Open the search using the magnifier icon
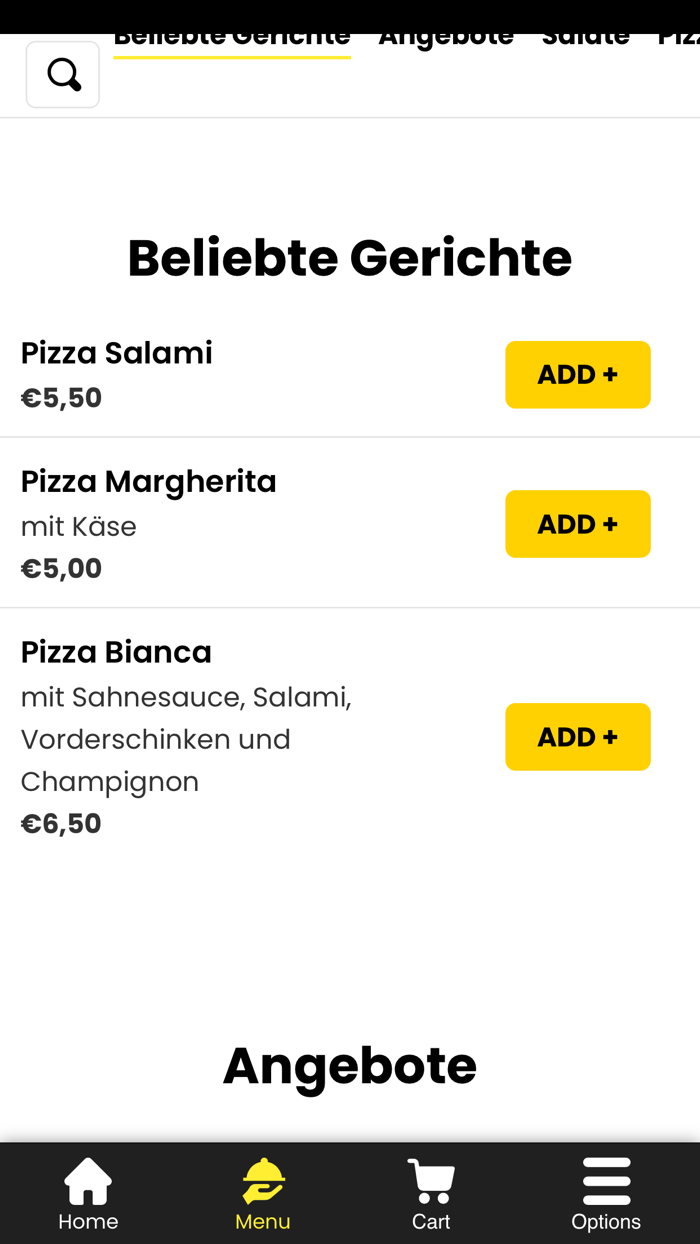 [62, 73]
